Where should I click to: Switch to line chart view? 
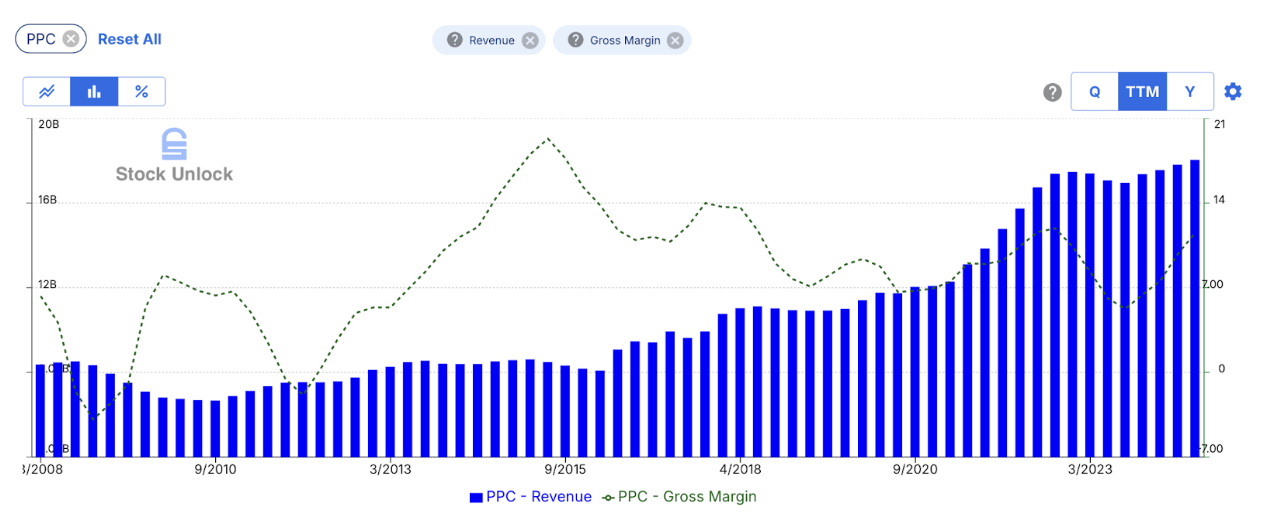[x=47, y=92]
